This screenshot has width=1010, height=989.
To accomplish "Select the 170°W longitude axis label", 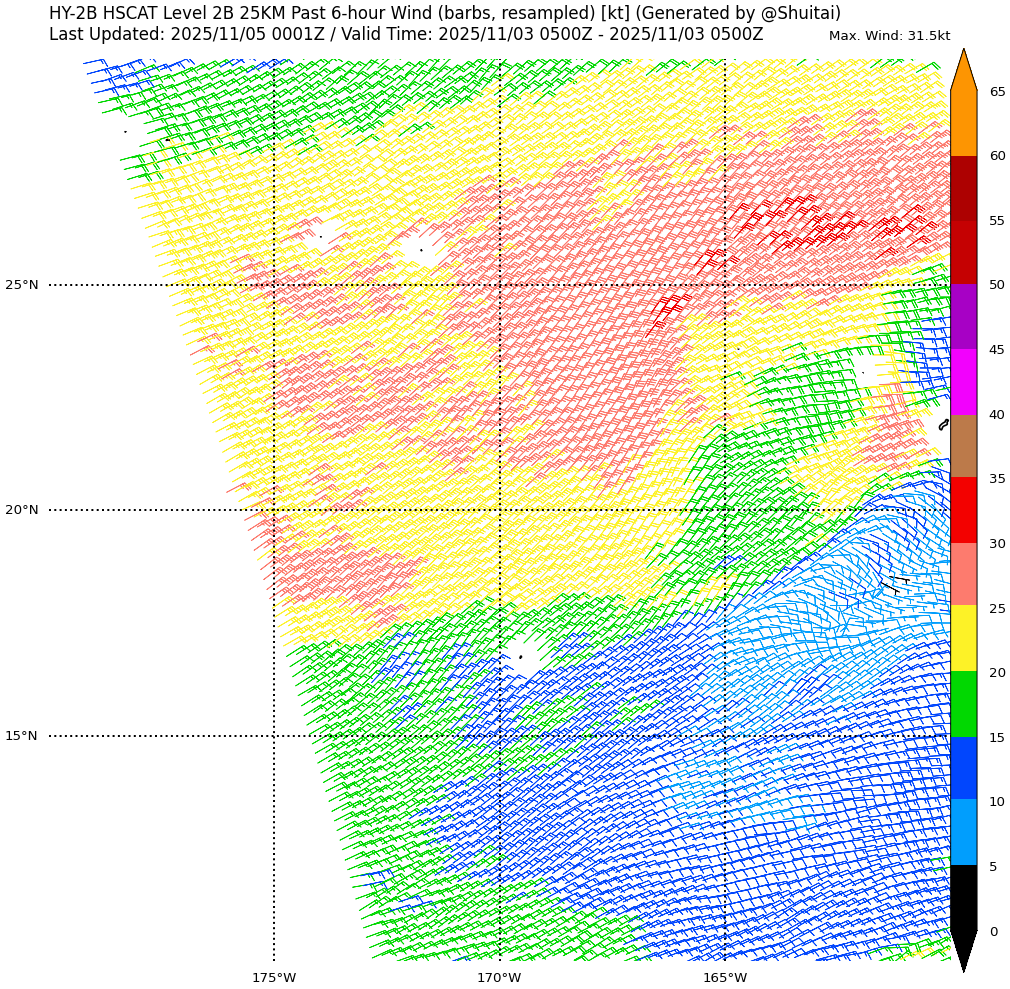I will point(499,977).
